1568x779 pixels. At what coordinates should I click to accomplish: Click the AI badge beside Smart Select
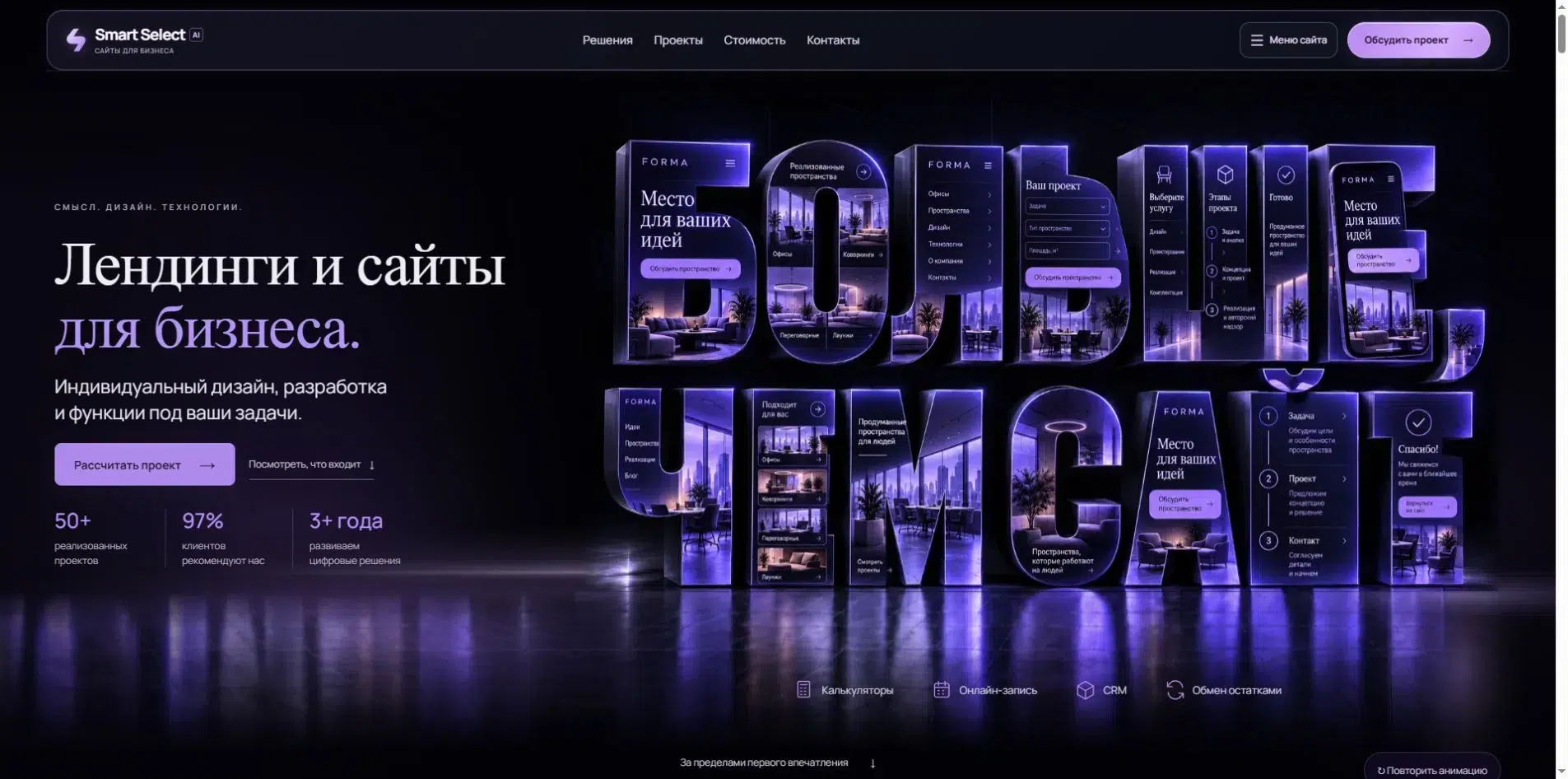point(196,35)
